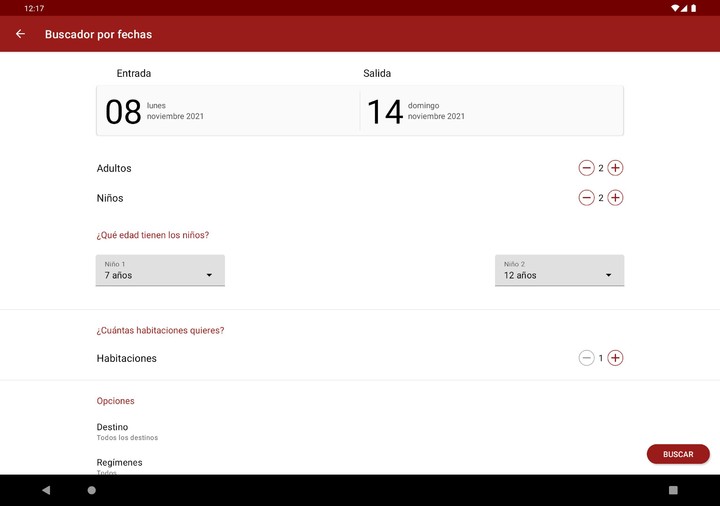This screenshot has width=720, height=506.
Task: Go back using the top-left arrow
Action: coord(20,34)
